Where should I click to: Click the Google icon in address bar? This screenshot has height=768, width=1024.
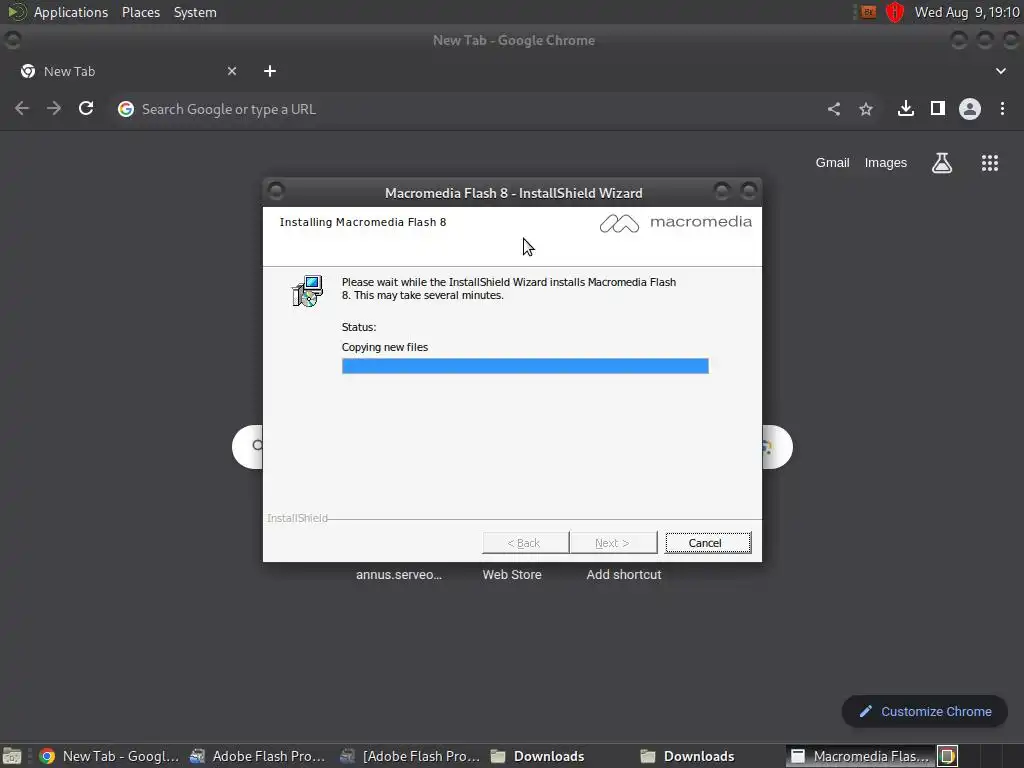pos(126,109)
